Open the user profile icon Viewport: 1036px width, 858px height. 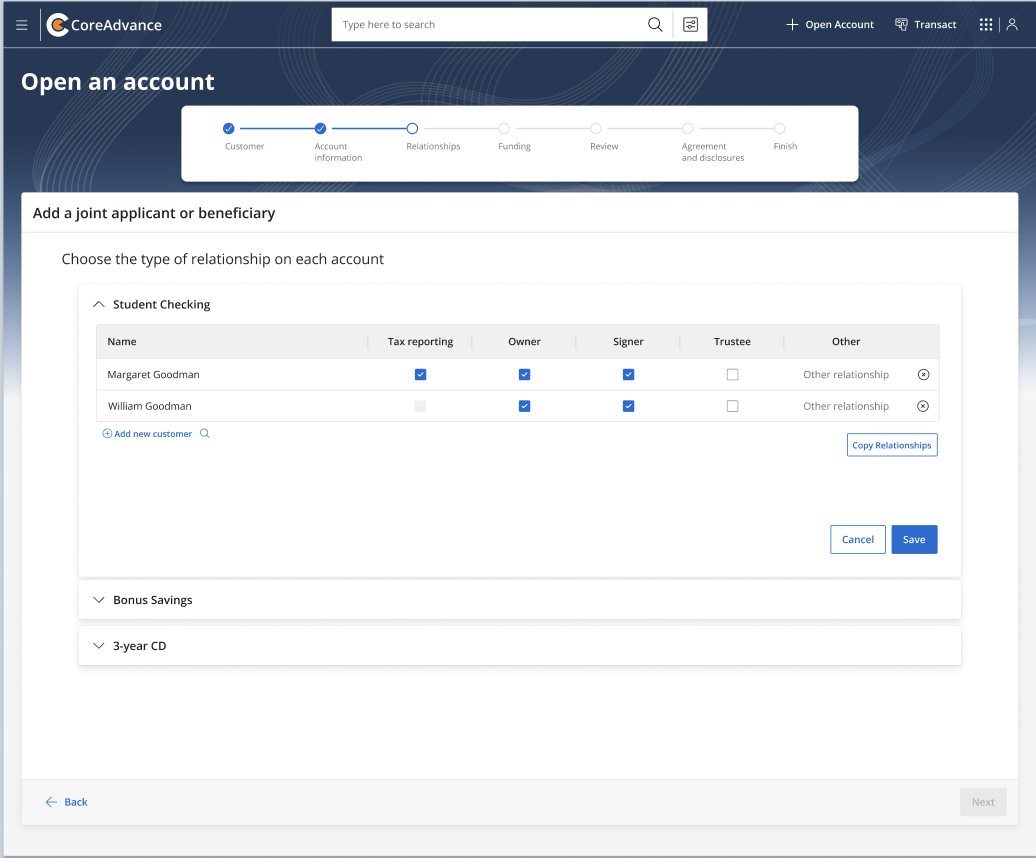tap(1012, 24)
